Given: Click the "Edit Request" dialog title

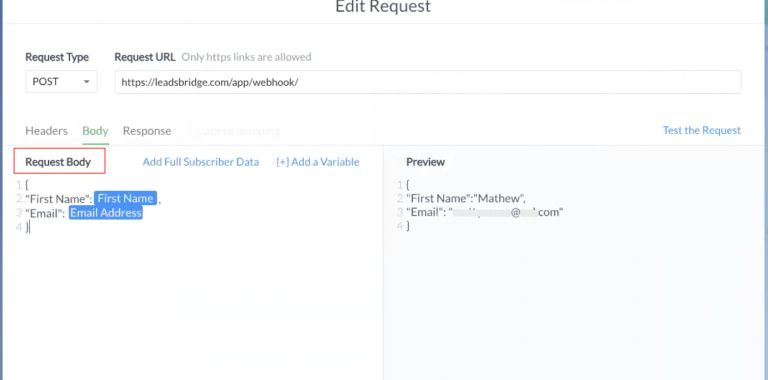Looking at the screenshot, I should tap(383, 7).
